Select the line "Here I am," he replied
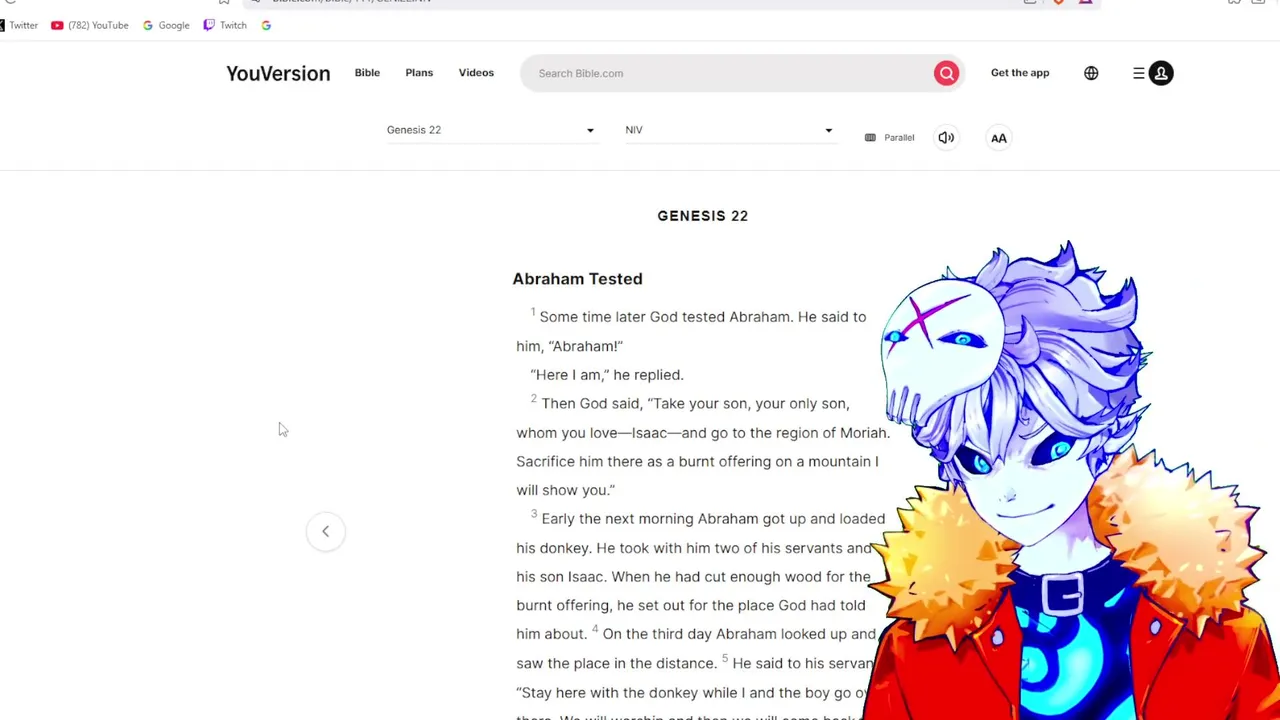The width and height of the screenshot is (1280, 720). click(607, 375)
